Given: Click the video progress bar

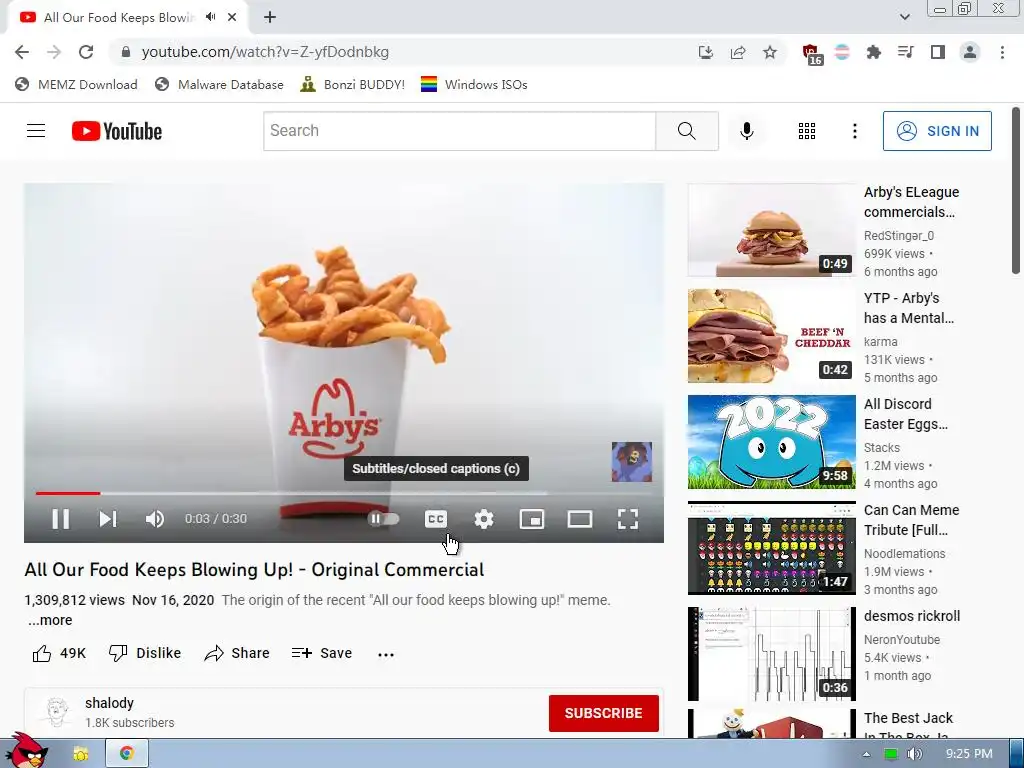Looking at the screenshot, I should point(344,493).
